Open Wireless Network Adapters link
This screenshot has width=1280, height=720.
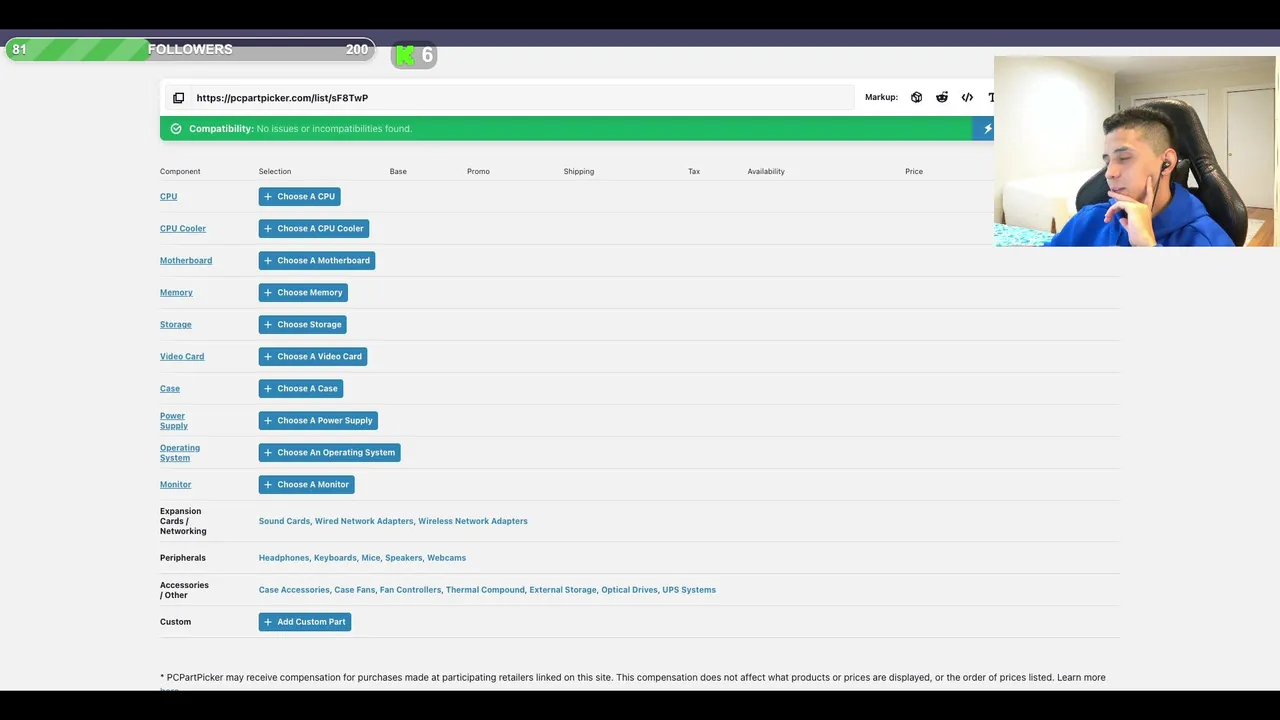click(x=473, y=521)
